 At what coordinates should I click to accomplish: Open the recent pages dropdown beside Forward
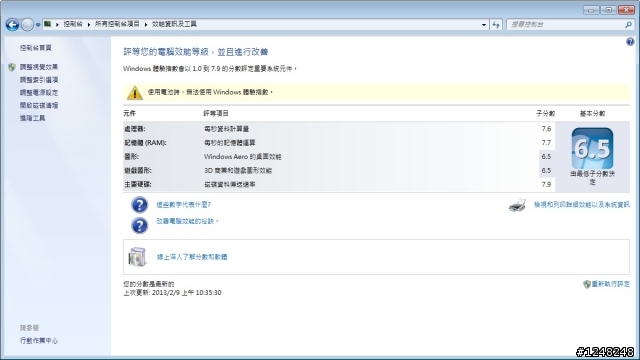click(38, 25)
